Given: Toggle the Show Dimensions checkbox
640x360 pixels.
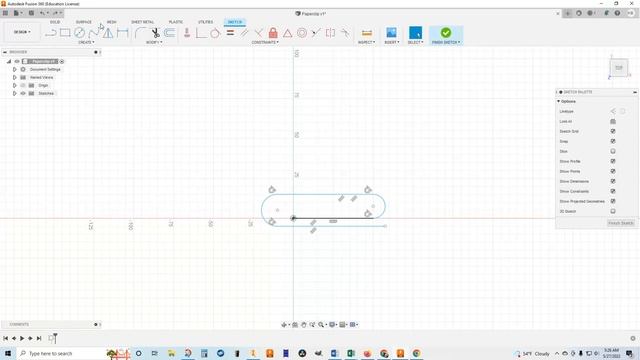Looking at the screenshot, I should pyautogui.click(x=613, y=181).
